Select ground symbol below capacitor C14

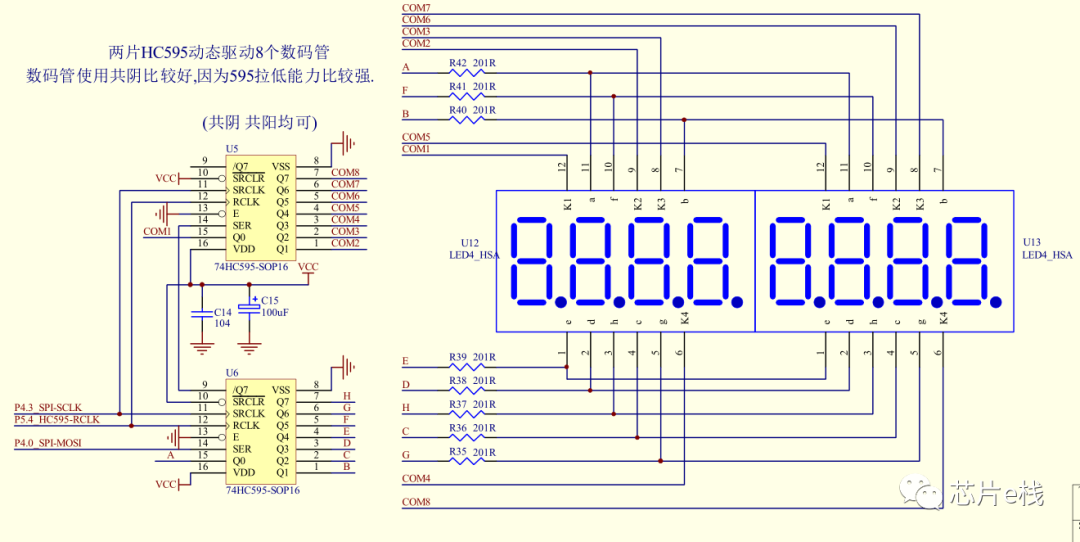pos(201,348)
